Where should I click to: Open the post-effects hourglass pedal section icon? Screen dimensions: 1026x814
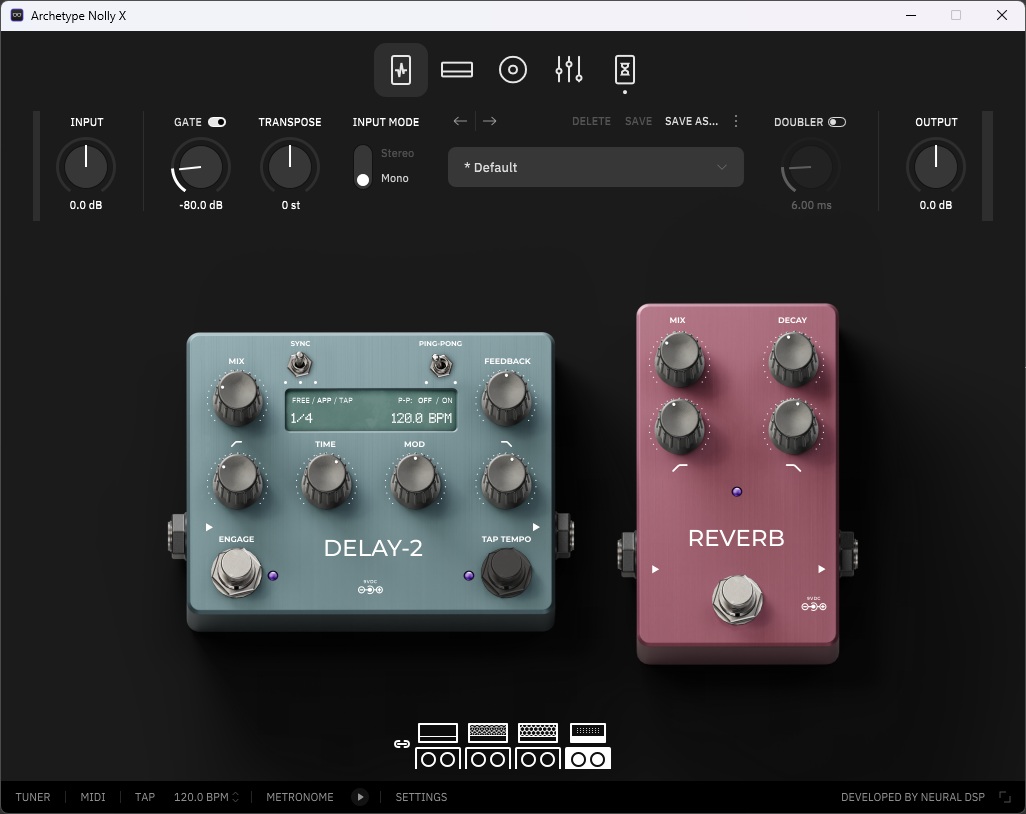pos(625,69)
